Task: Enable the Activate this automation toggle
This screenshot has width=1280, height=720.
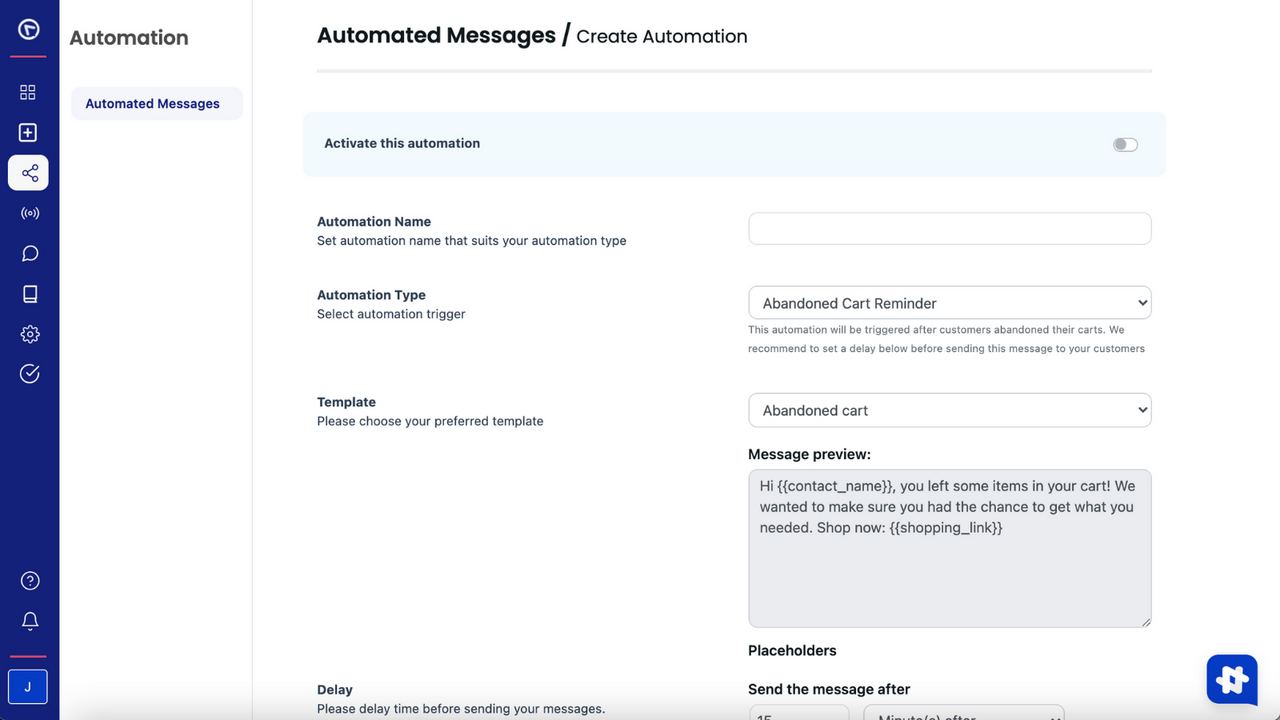Action: [1125, 144]
